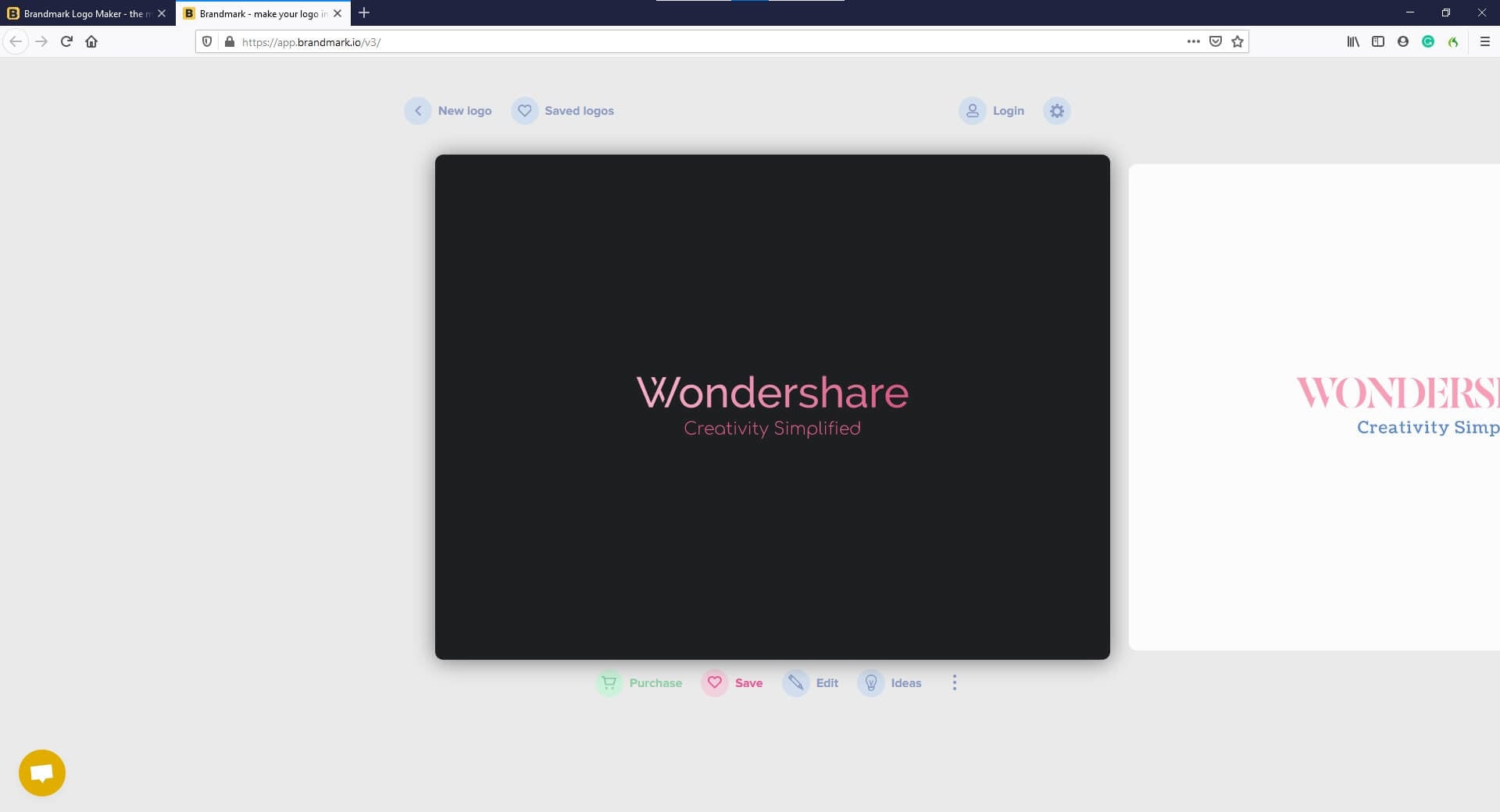
Task: Go back using New logo arrow icon
Action: click(x=418, y=111)
